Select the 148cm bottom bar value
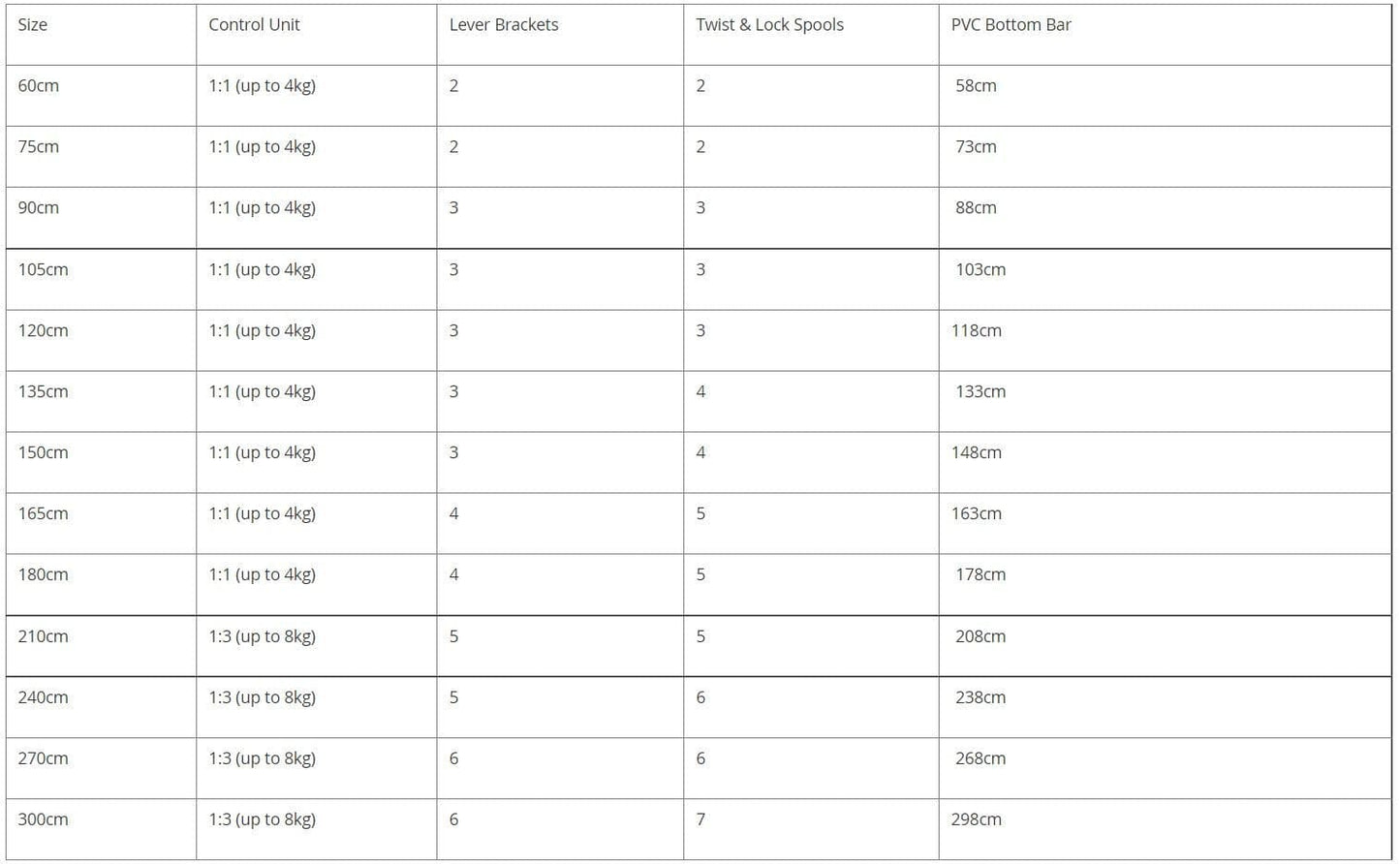Viewport: 1400px width, 864px height. point(977,453)
